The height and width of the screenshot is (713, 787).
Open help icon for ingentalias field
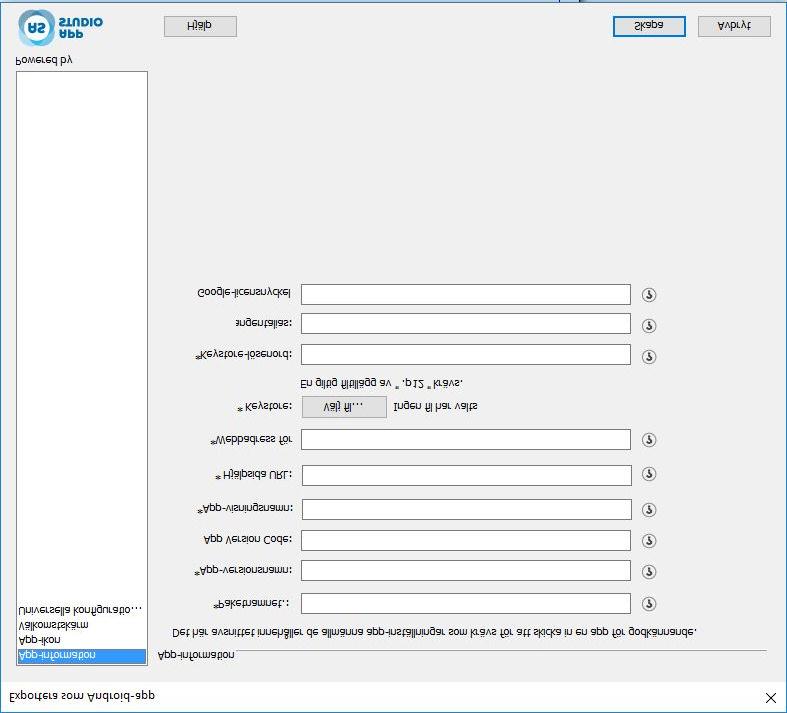tap(649, 326)
